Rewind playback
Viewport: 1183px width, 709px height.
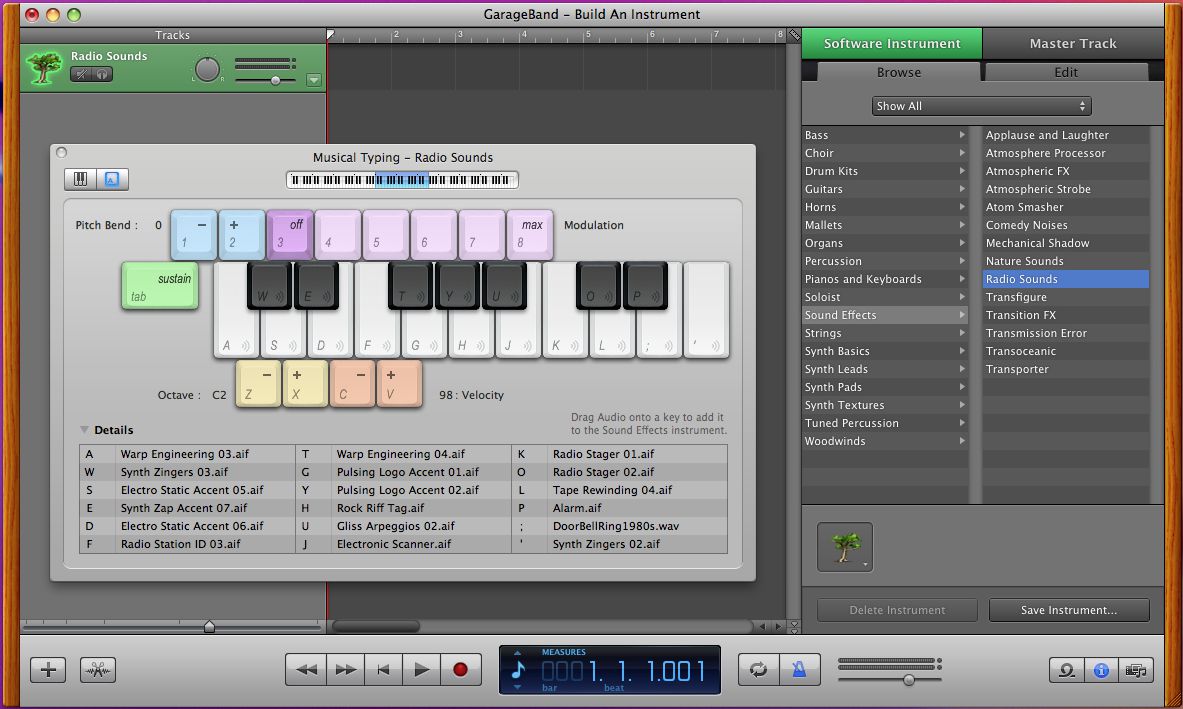306,669
